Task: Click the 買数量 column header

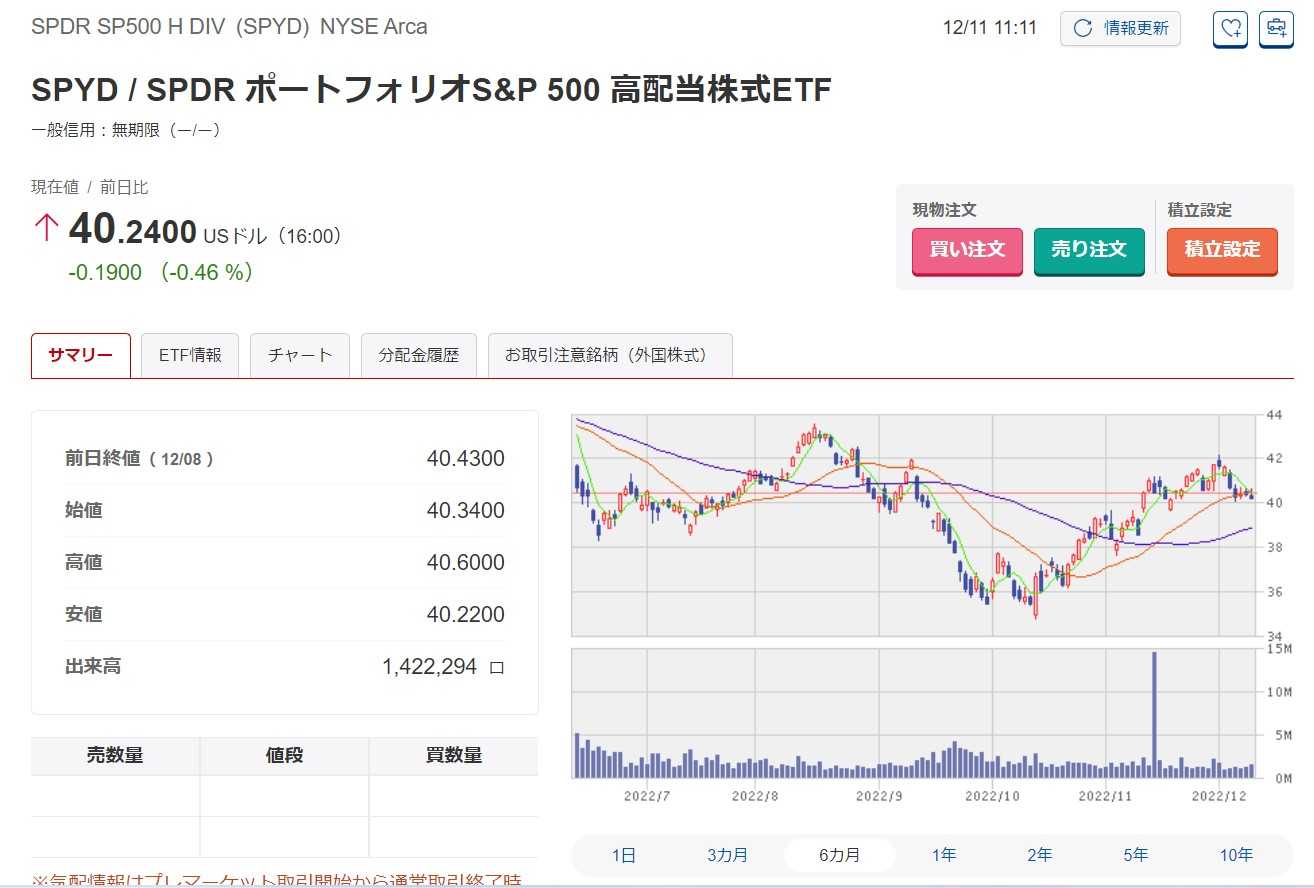Action: click(454, 756)
